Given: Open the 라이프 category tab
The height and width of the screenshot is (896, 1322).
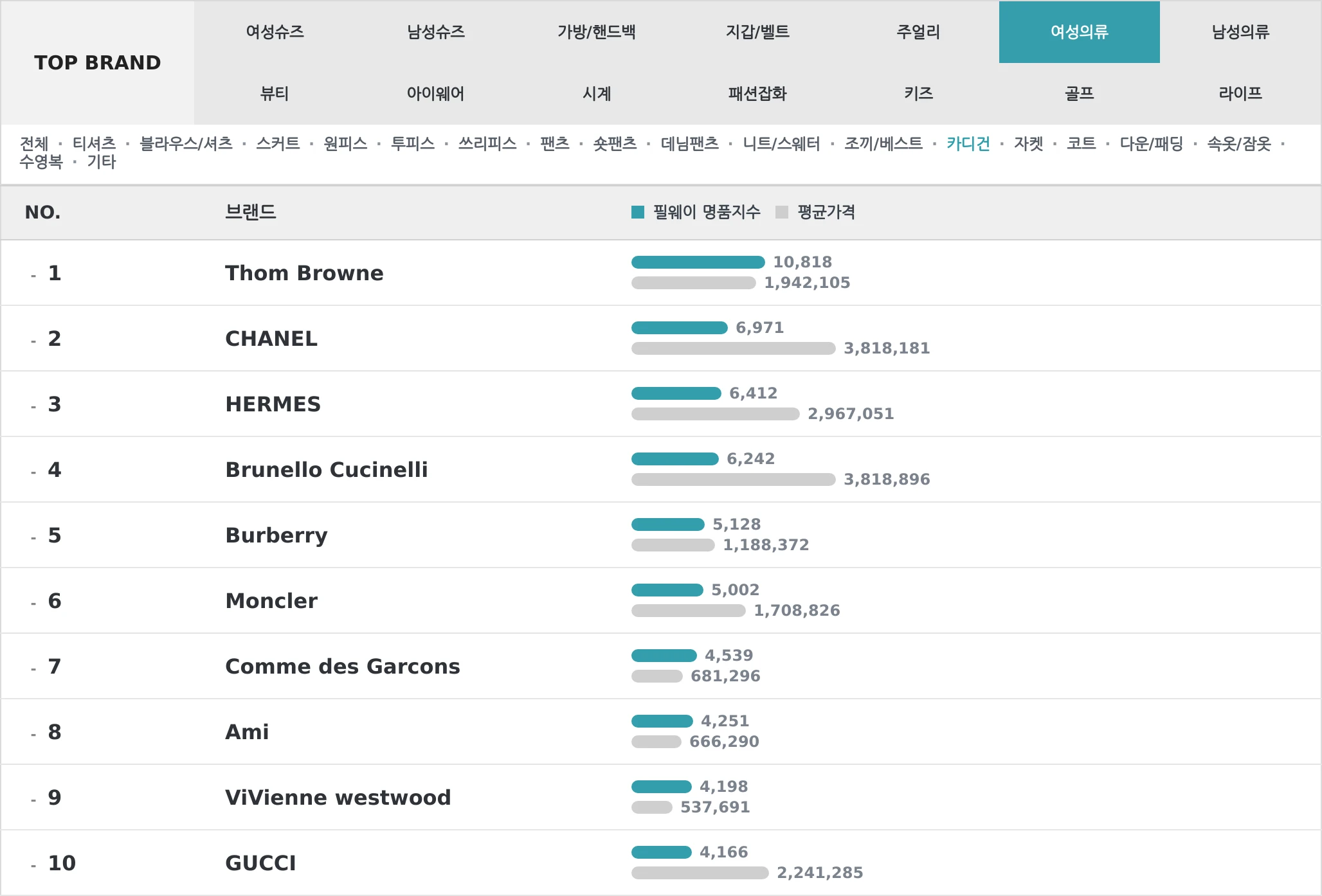Looking at the screenshot, I should click(1240, 94).
